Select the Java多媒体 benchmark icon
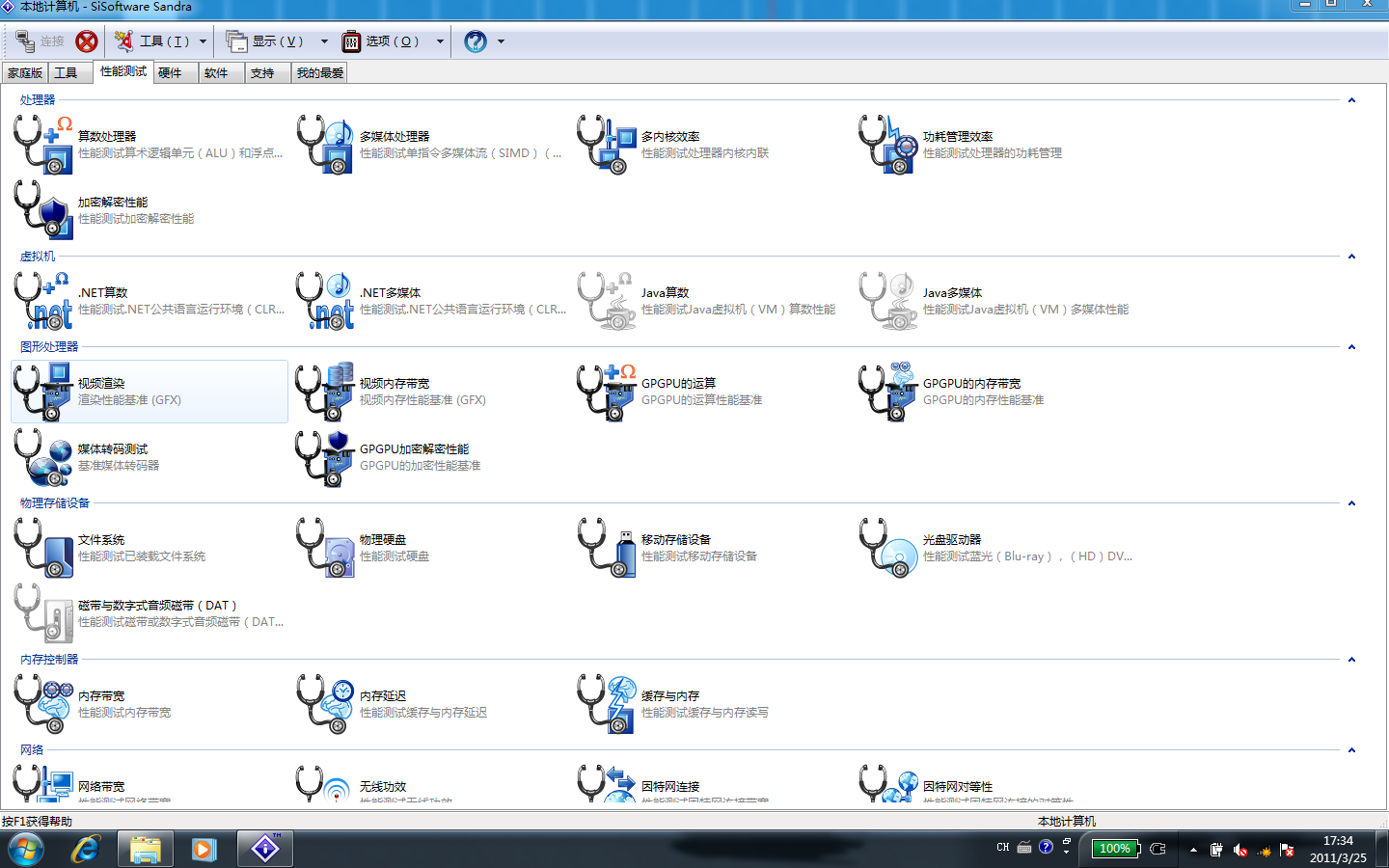 click(889, 301)
